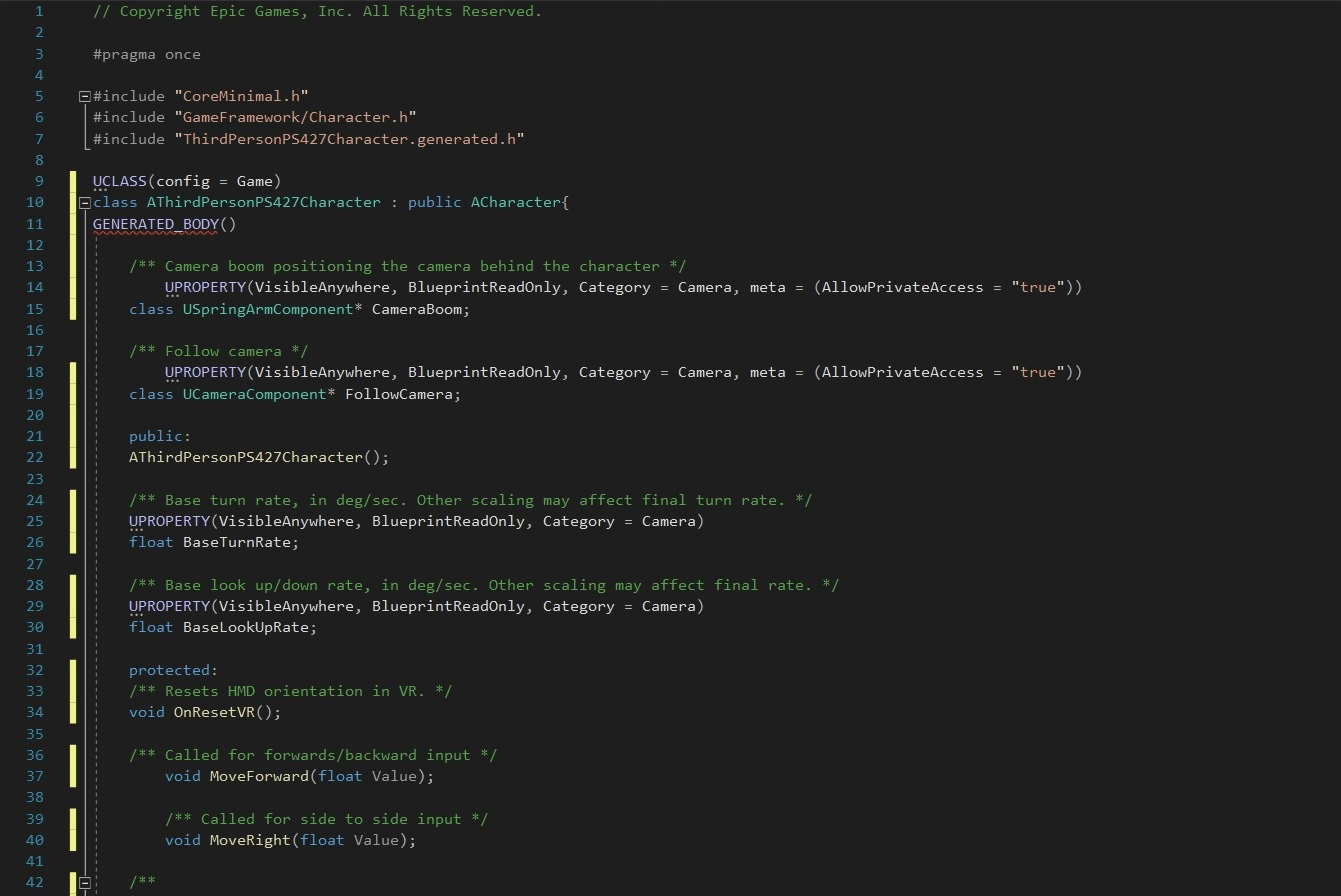This screenshot has height=896, width=1341.
Task: Click the "Follow camera" comment text
Action: pyautogui.click(x=213, y=351)
